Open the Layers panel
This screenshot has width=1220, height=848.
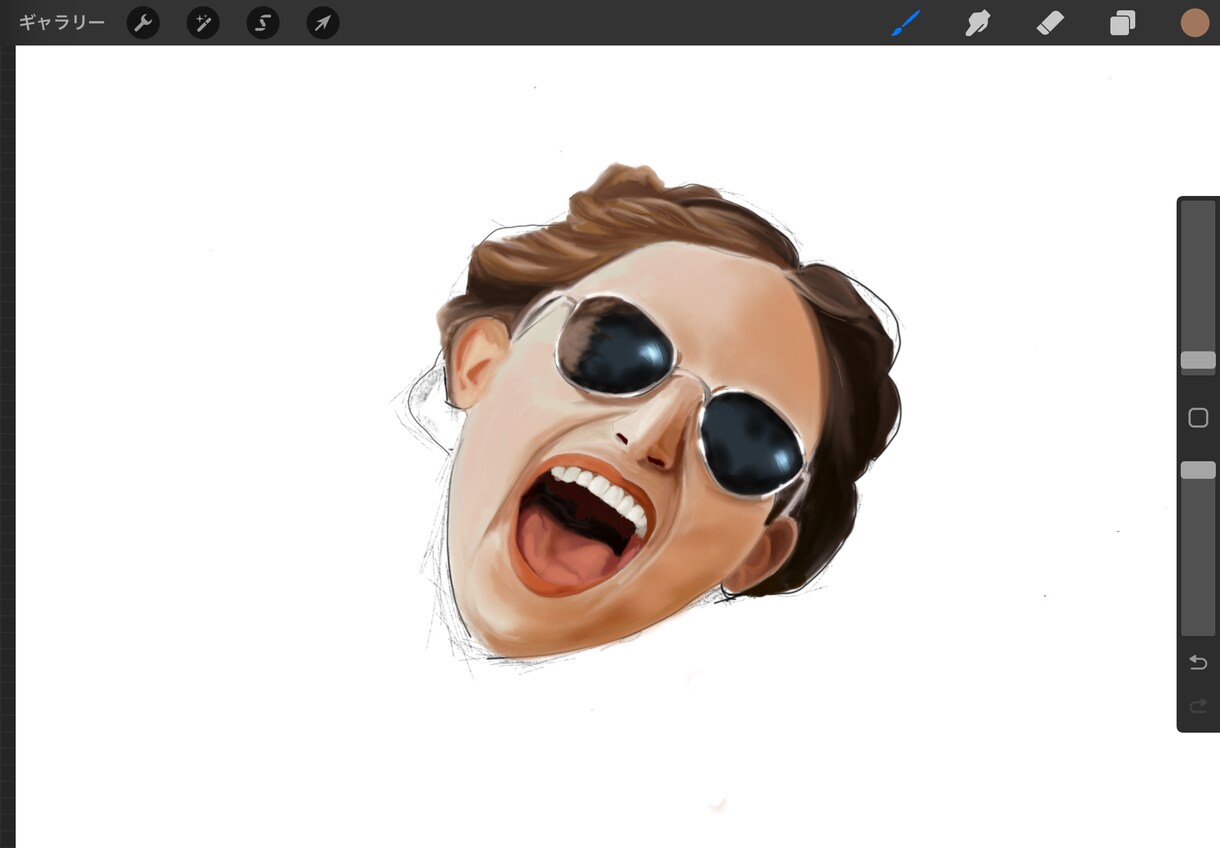pos(1123,23)
